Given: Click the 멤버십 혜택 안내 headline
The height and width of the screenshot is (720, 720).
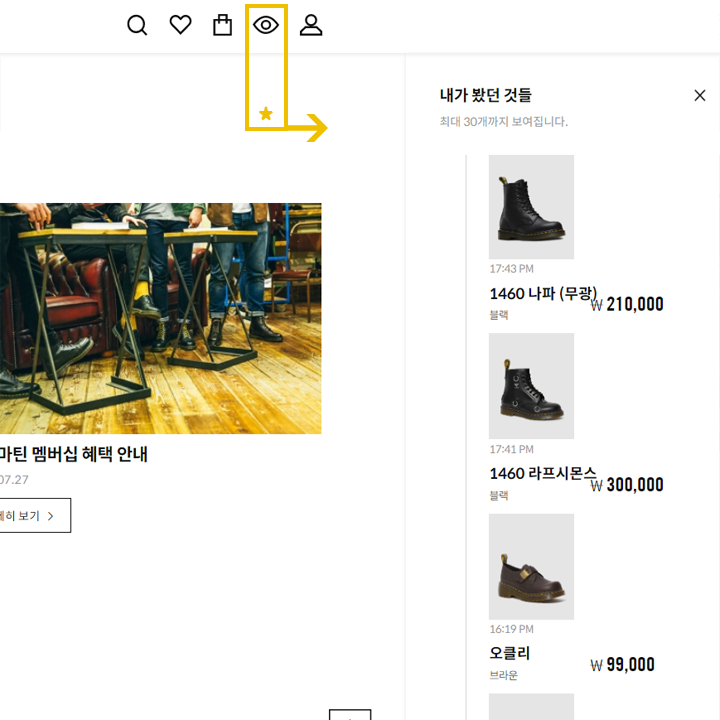Looking at the screenshot, I should point(90,455).
